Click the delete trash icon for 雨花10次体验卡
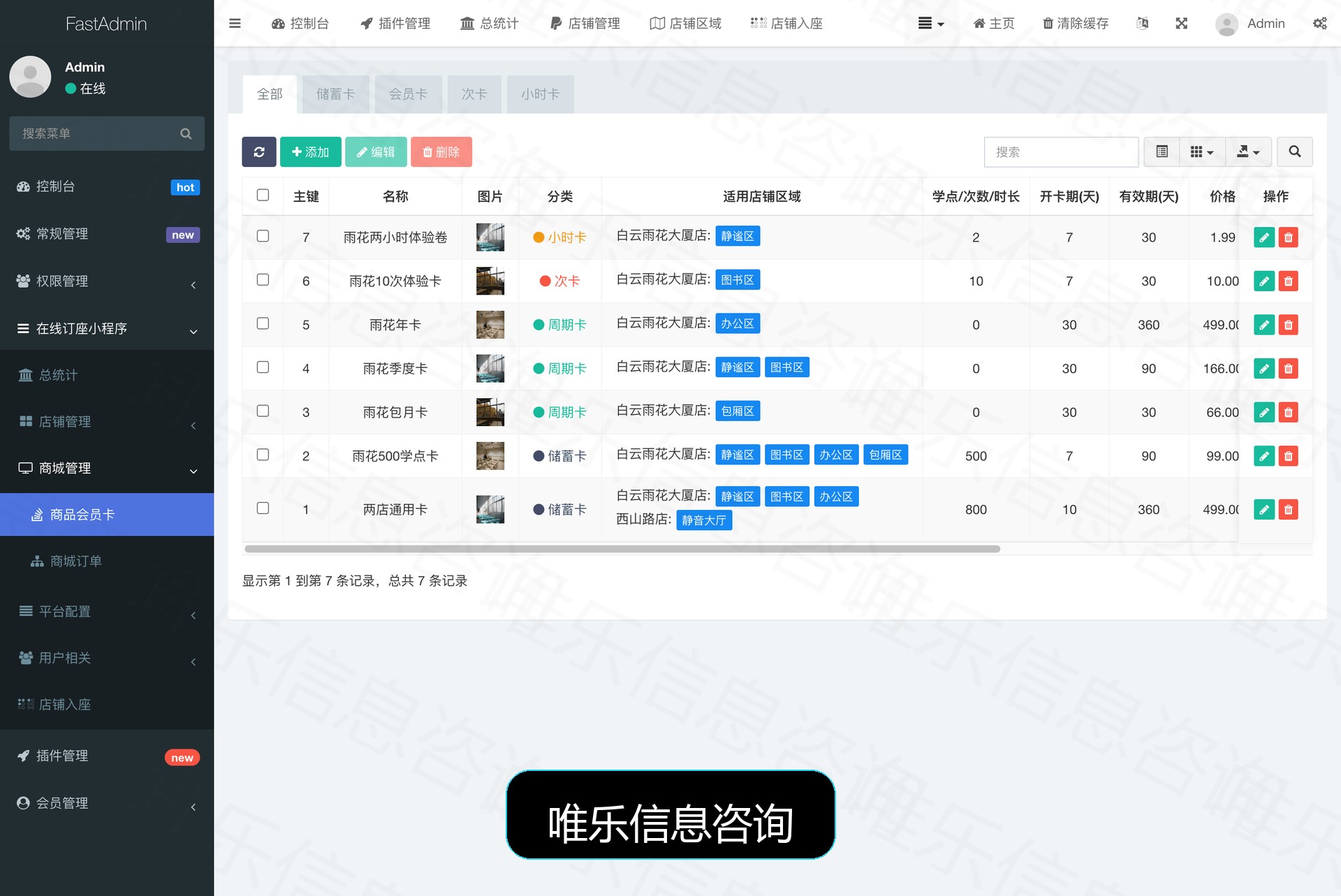 coord(1289,281)
